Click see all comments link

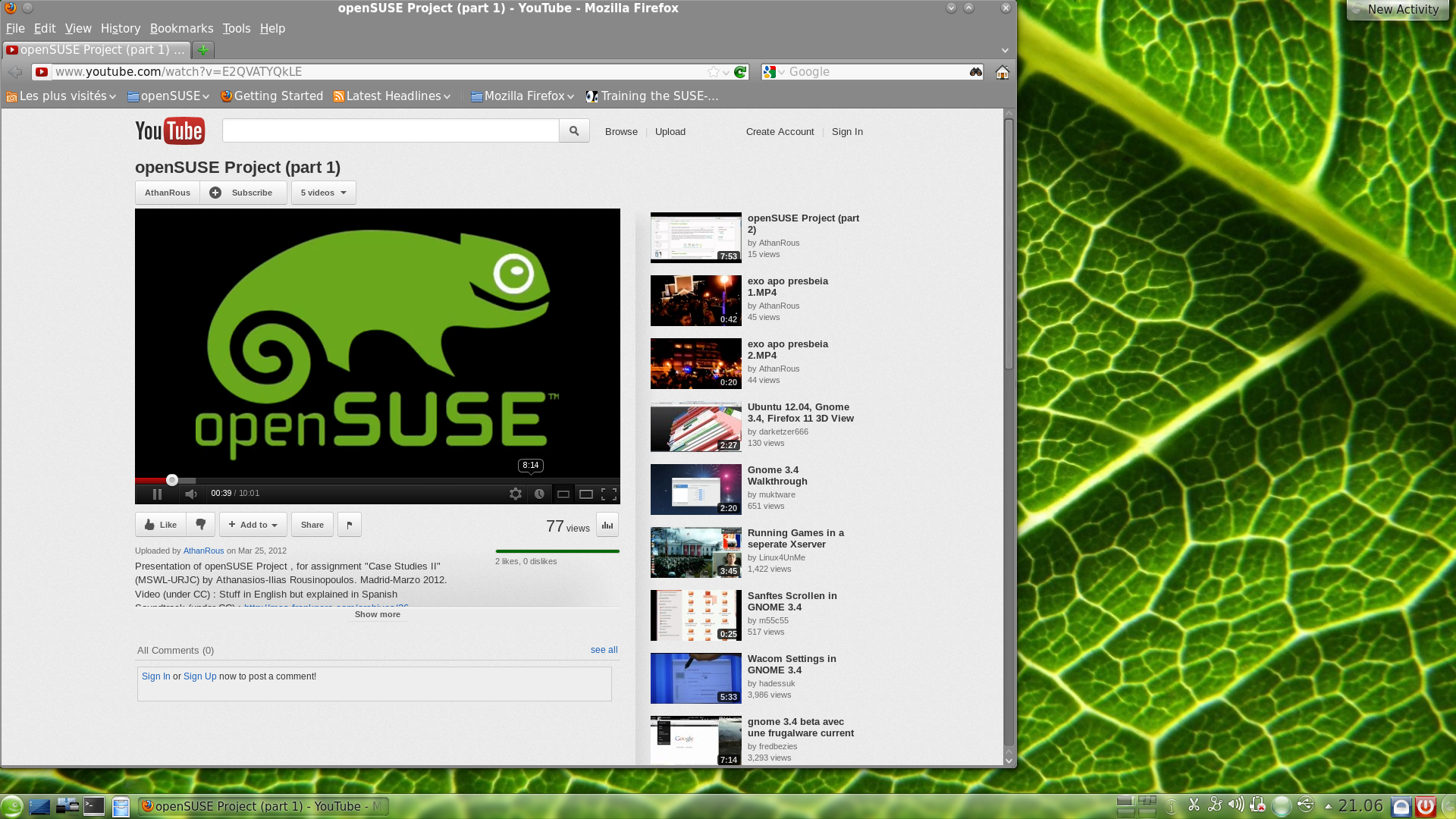point(604,650)
